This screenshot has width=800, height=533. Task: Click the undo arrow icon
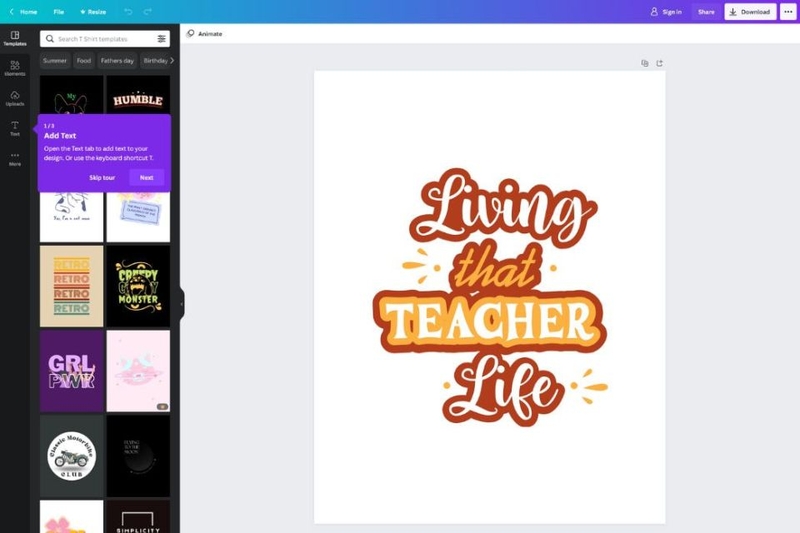(128, 11)
